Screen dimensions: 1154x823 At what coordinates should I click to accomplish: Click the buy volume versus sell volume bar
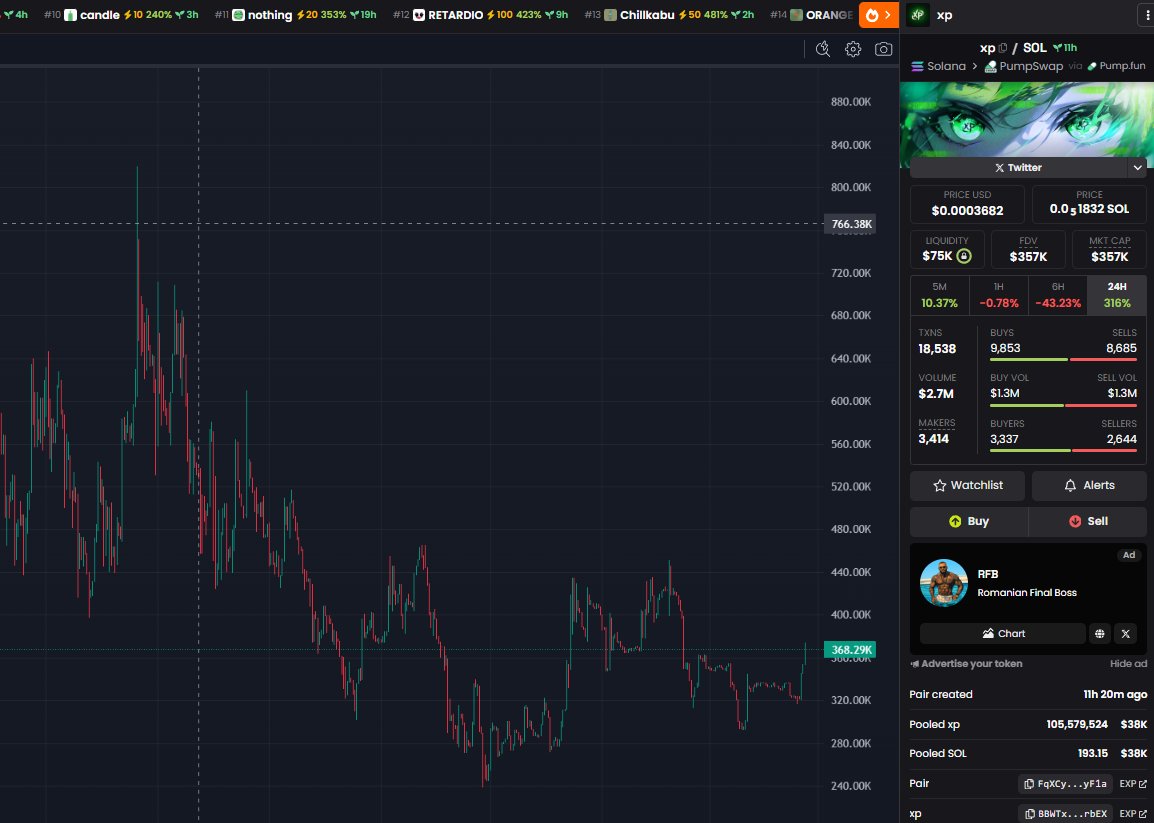pyautogui.click(x=1063, y=405)
